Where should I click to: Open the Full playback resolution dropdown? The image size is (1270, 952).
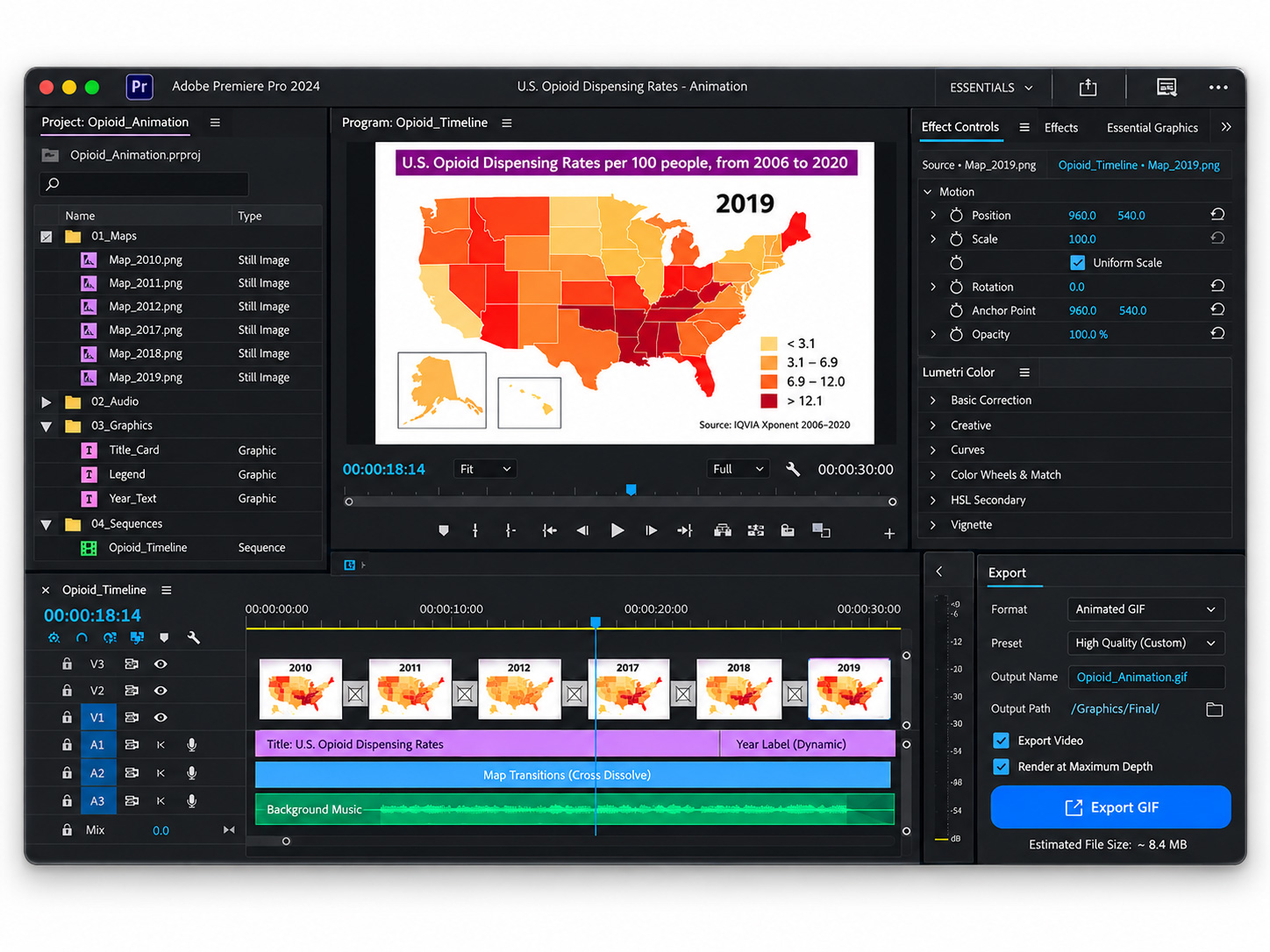pos(738,469)
